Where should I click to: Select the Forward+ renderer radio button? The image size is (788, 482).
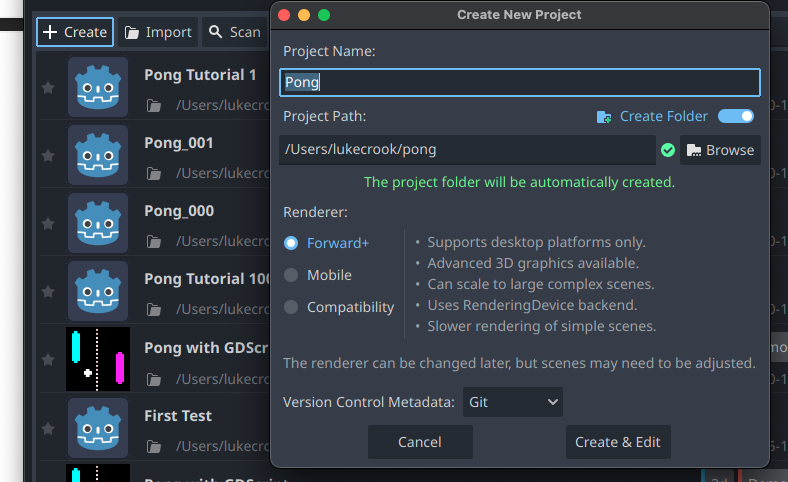tap(291, 243)
